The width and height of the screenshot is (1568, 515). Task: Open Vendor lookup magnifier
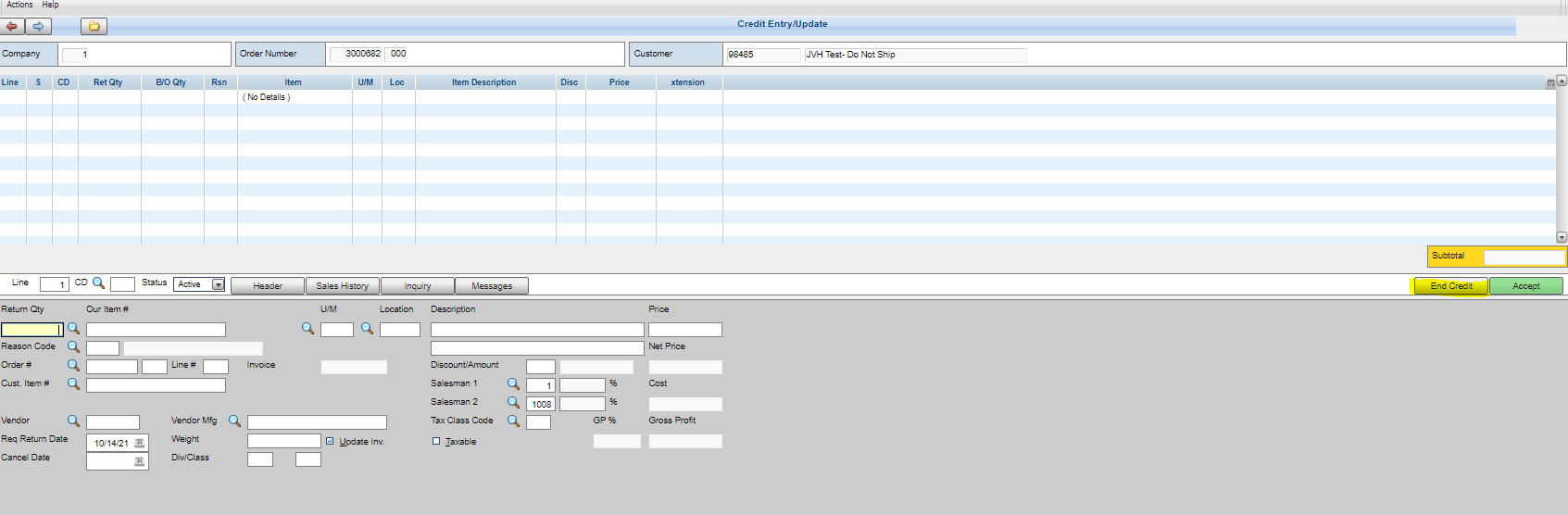(x=73, y=421)
